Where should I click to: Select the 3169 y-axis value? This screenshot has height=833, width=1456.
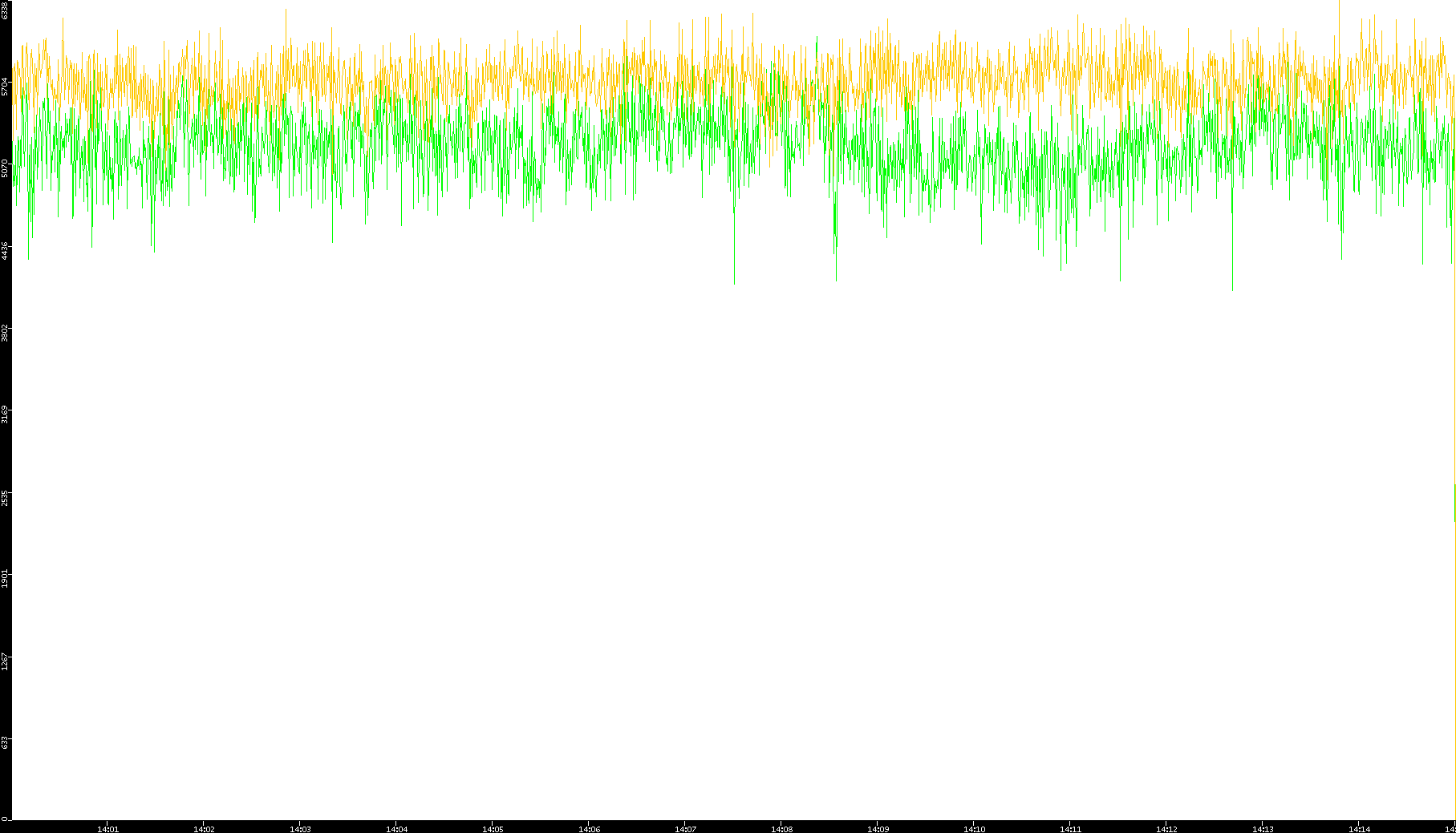(x=5, y=415)
